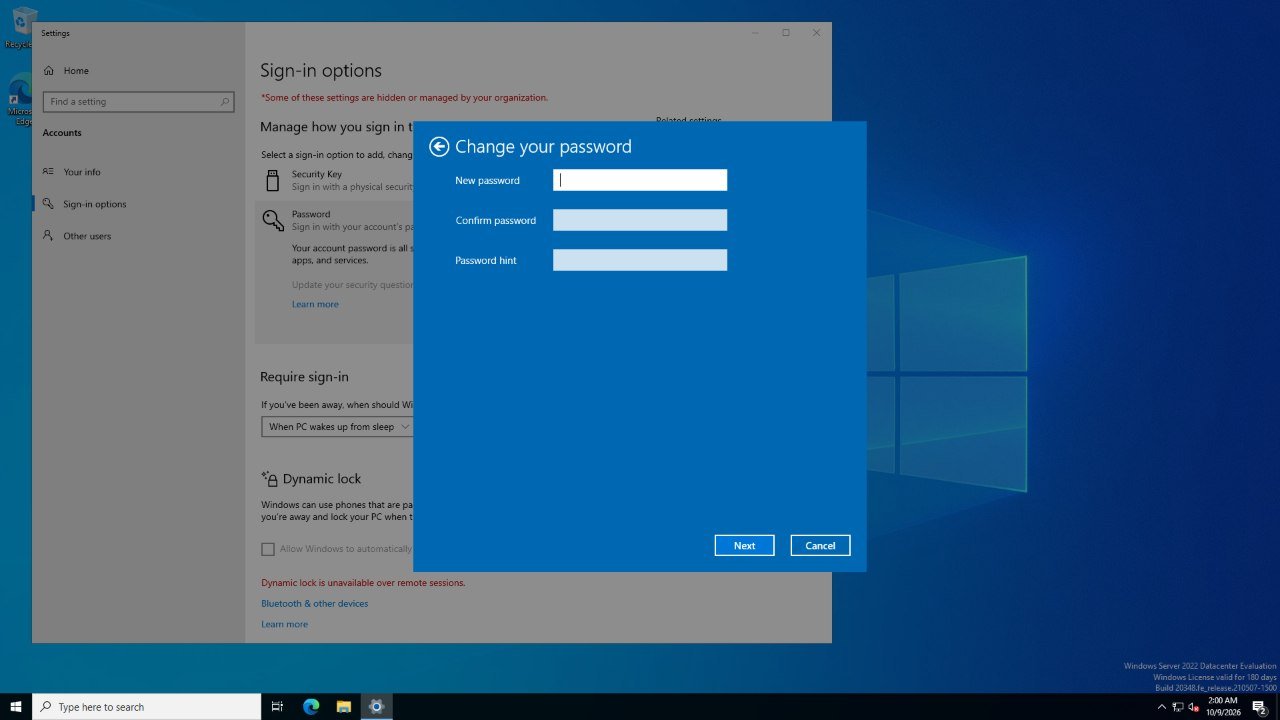Show hidden system tray icons
1280x720 pixels.
pyautogui.click(x=1161, y=707)
